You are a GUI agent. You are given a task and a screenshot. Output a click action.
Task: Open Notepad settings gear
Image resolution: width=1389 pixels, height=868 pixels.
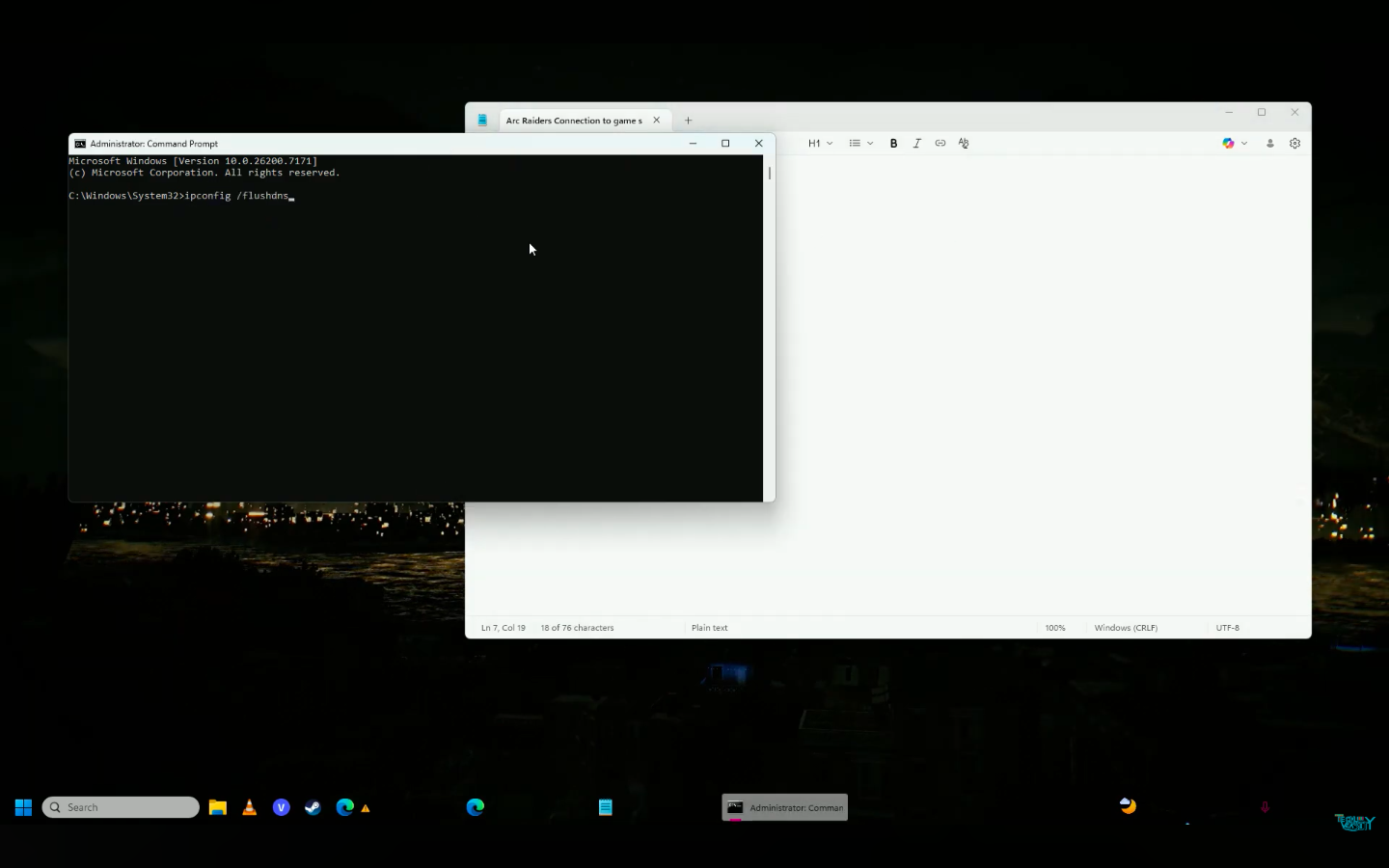1294,143
